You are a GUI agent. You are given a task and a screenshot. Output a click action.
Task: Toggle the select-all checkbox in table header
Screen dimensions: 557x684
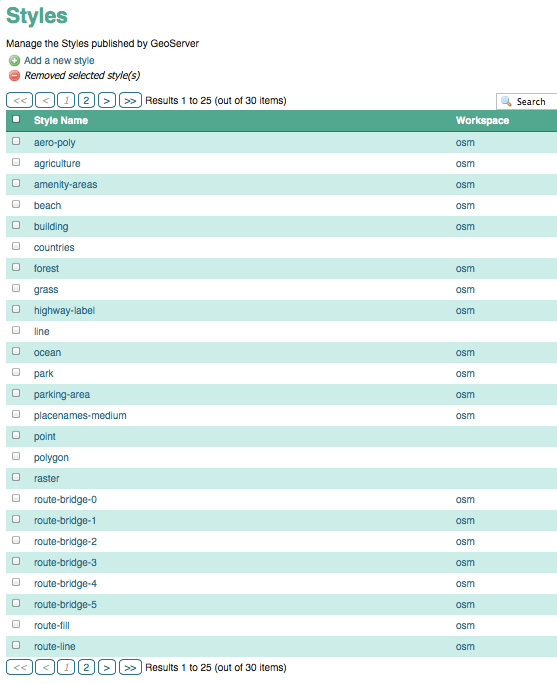click(x=16, y=119)
